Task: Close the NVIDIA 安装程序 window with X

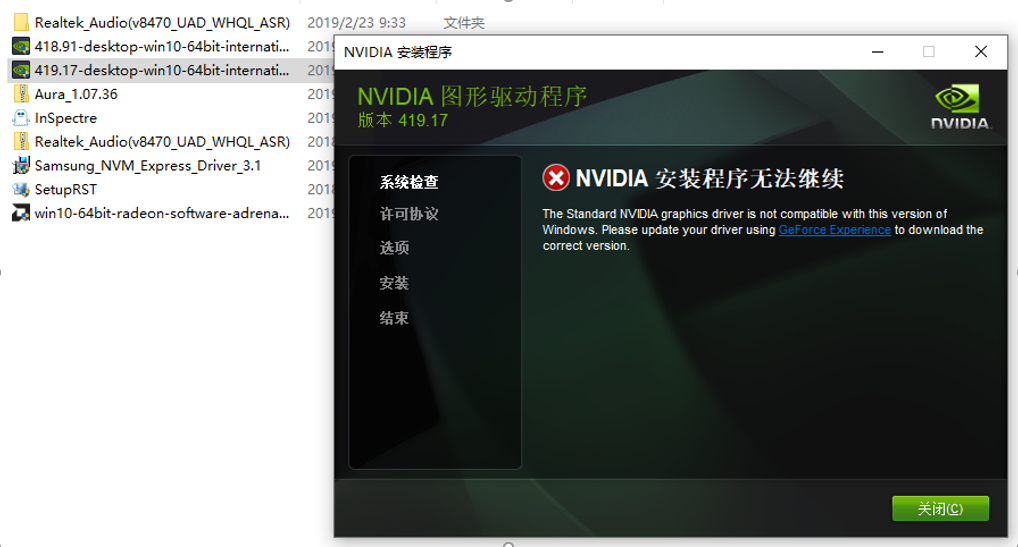Action: point(981,52)
